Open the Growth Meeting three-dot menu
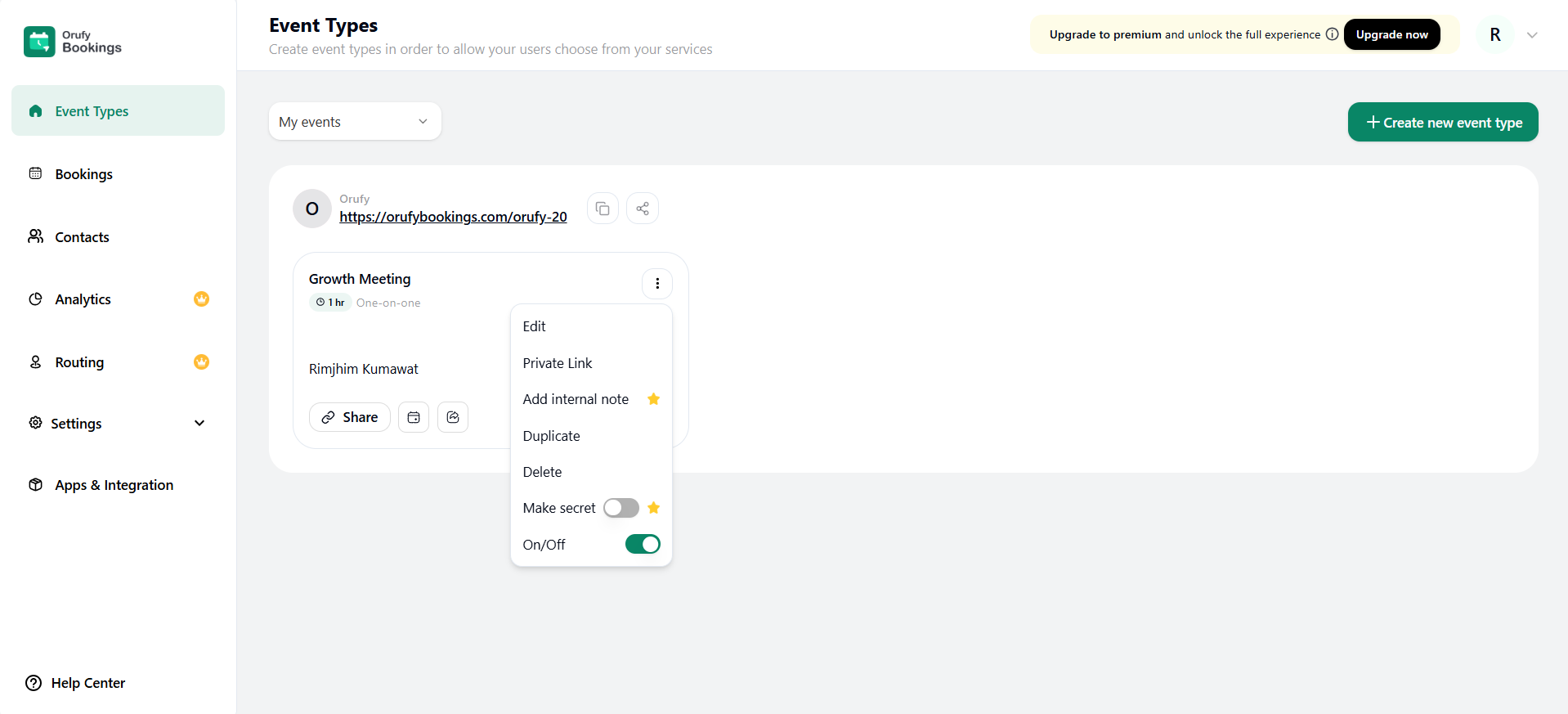The width and height of the screenshot is (1568, 714). point(657,284)
